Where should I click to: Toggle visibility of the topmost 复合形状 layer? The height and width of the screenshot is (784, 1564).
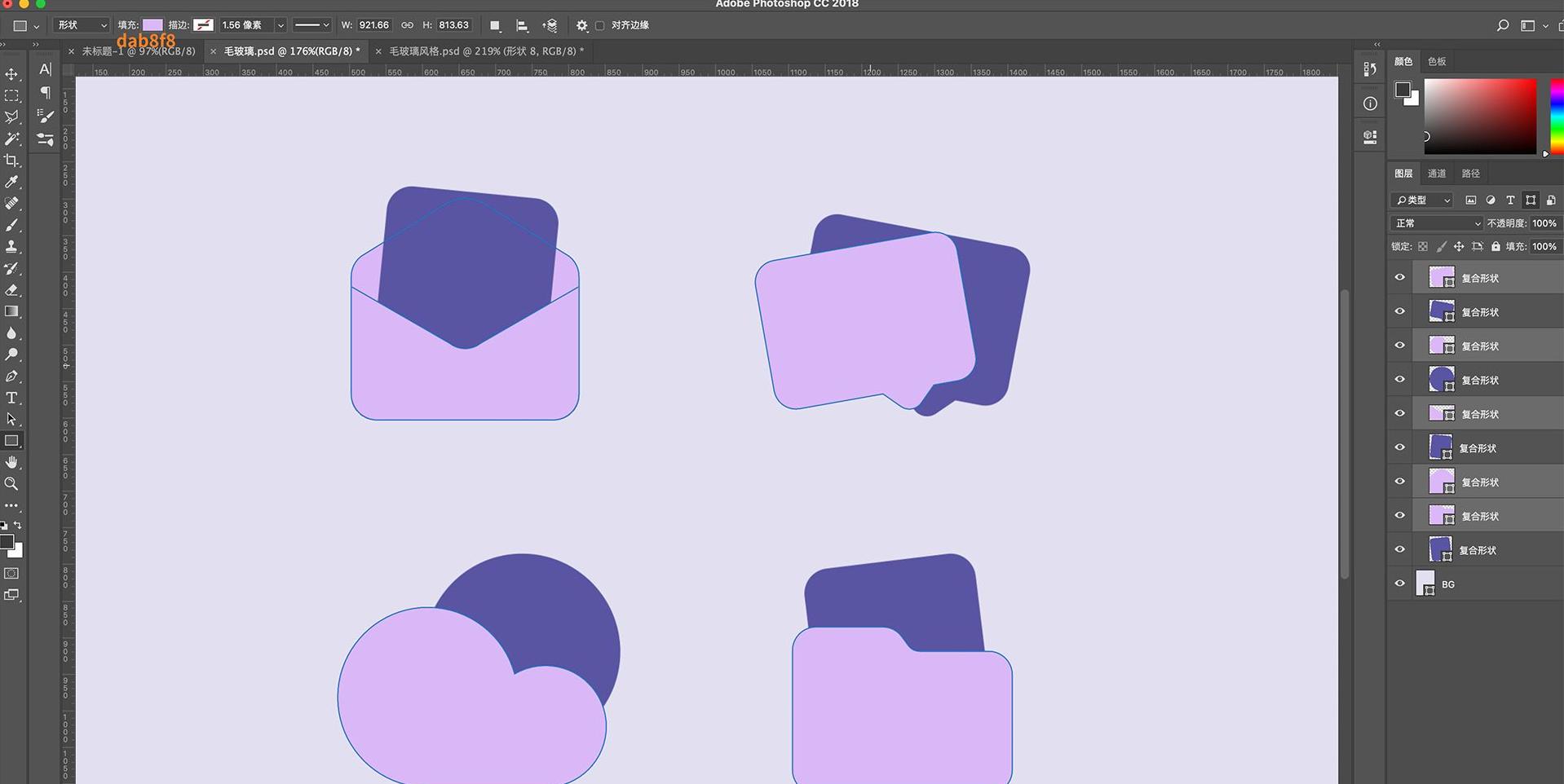pos(1399,277)
